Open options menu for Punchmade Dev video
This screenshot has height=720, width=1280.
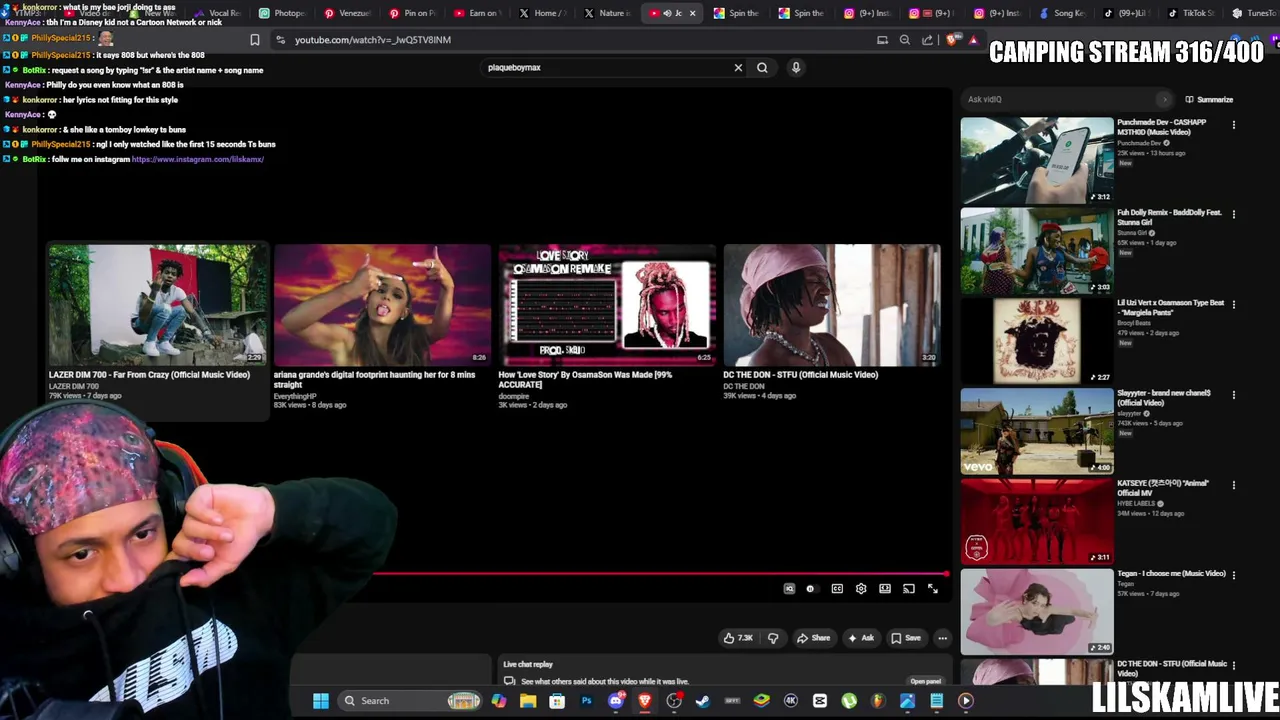(x=1234, y=125)
